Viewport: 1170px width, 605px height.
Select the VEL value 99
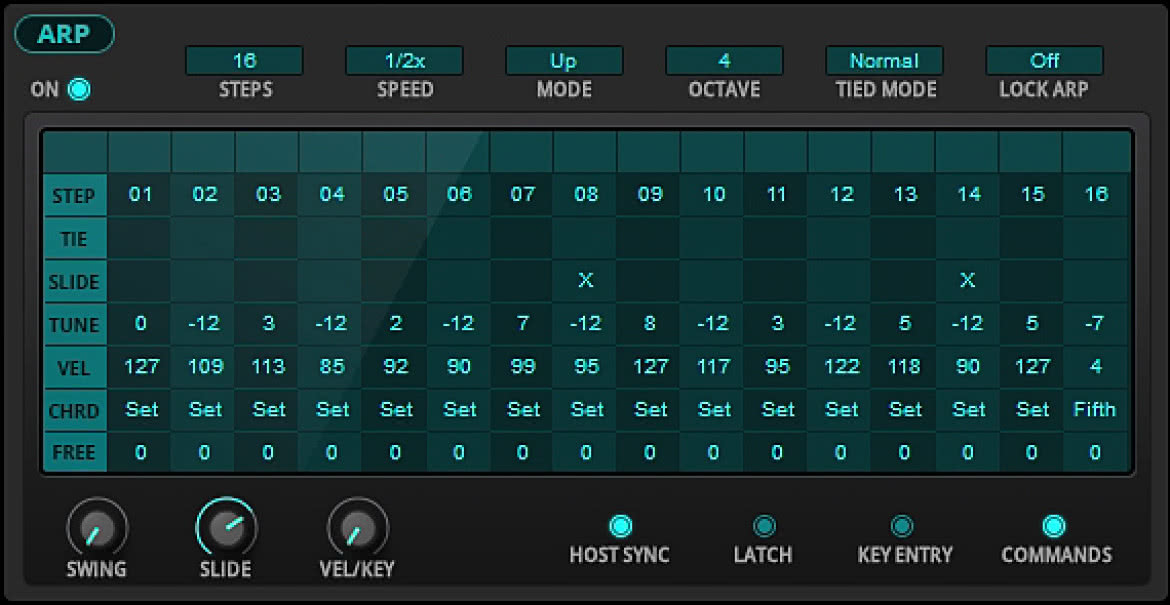pyautogui.click(x=522, y=367)
